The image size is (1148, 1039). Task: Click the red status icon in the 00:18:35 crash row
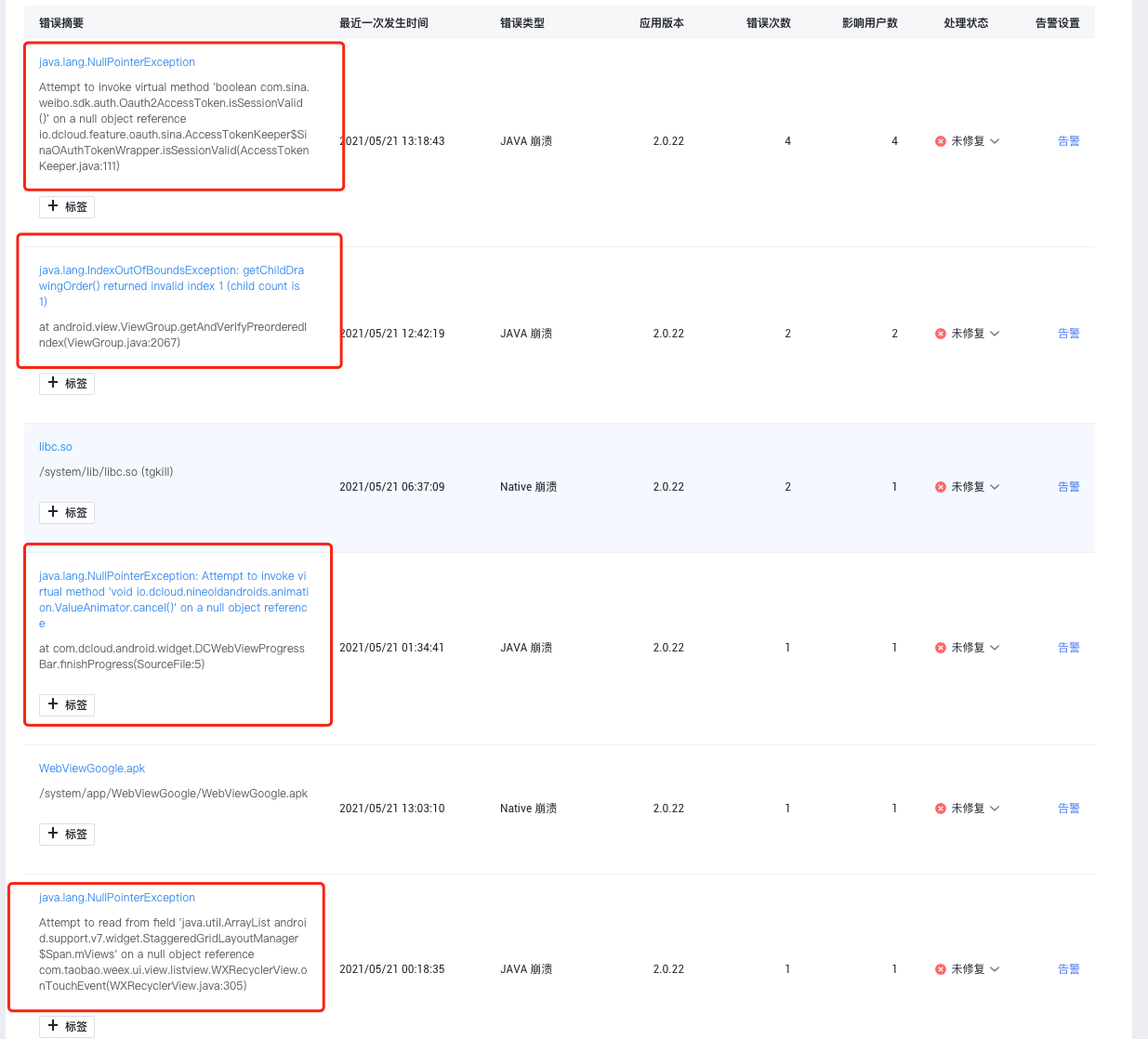click(x=940, y=969)
